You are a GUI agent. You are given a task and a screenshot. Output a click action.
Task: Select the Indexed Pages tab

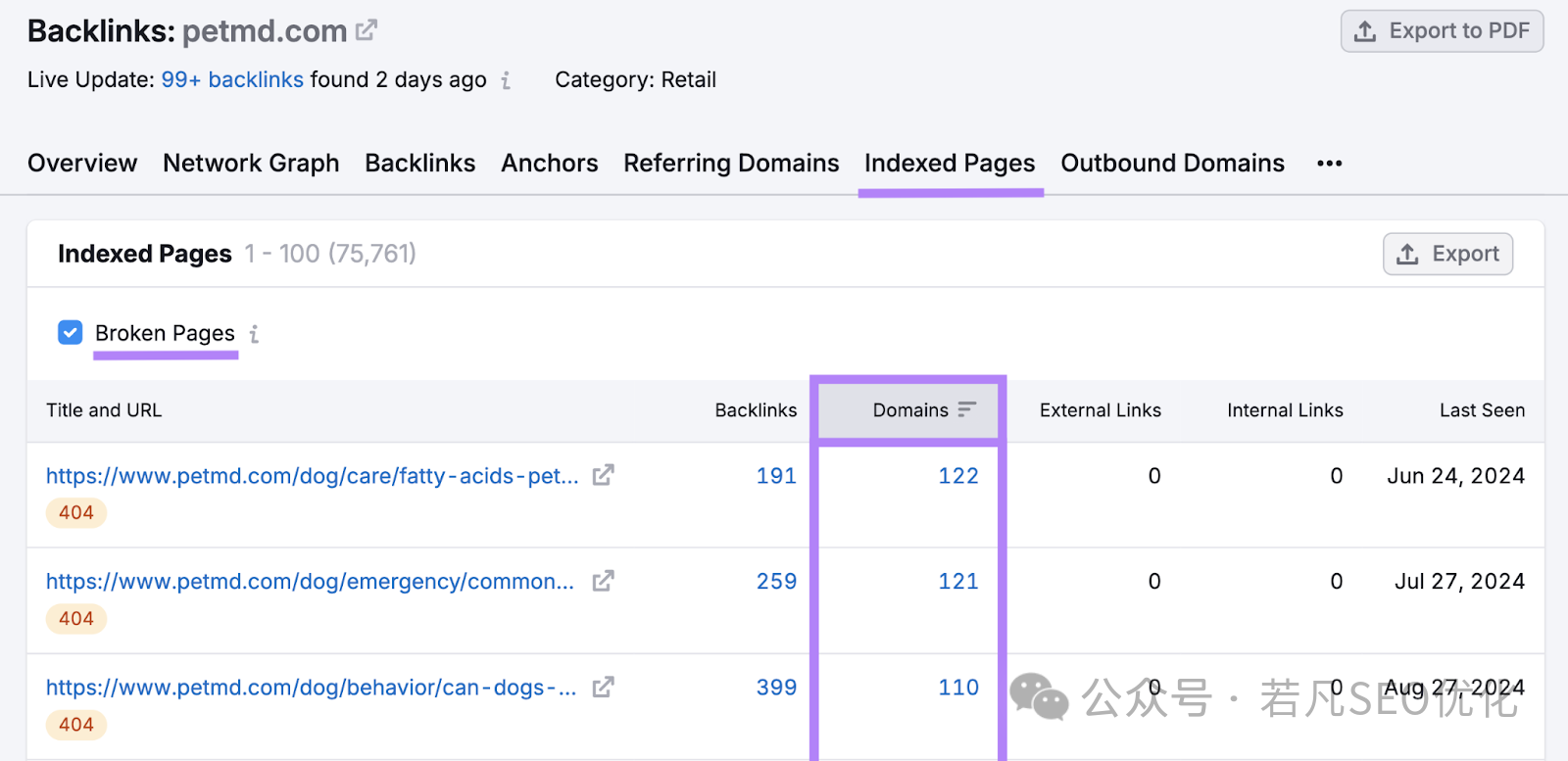(950, 163)
